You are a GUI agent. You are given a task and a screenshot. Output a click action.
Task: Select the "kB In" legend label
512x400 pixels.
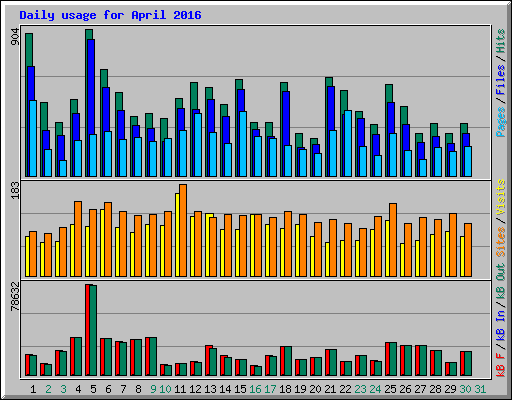(x=501, y=326)
